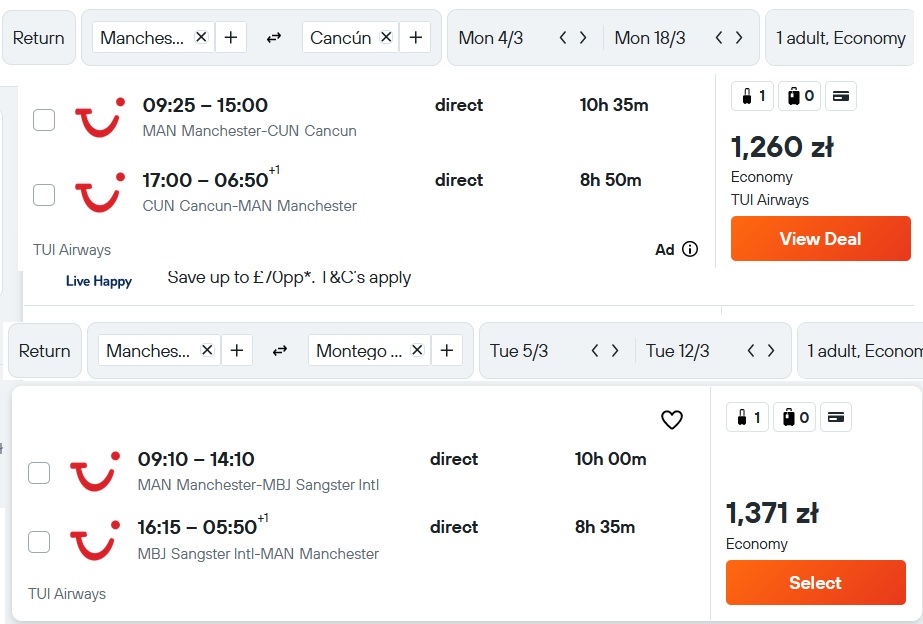Screen dimensions: 923x624
Task: Open the info icon beside the Ad label
Action: (x=690, y=249)
